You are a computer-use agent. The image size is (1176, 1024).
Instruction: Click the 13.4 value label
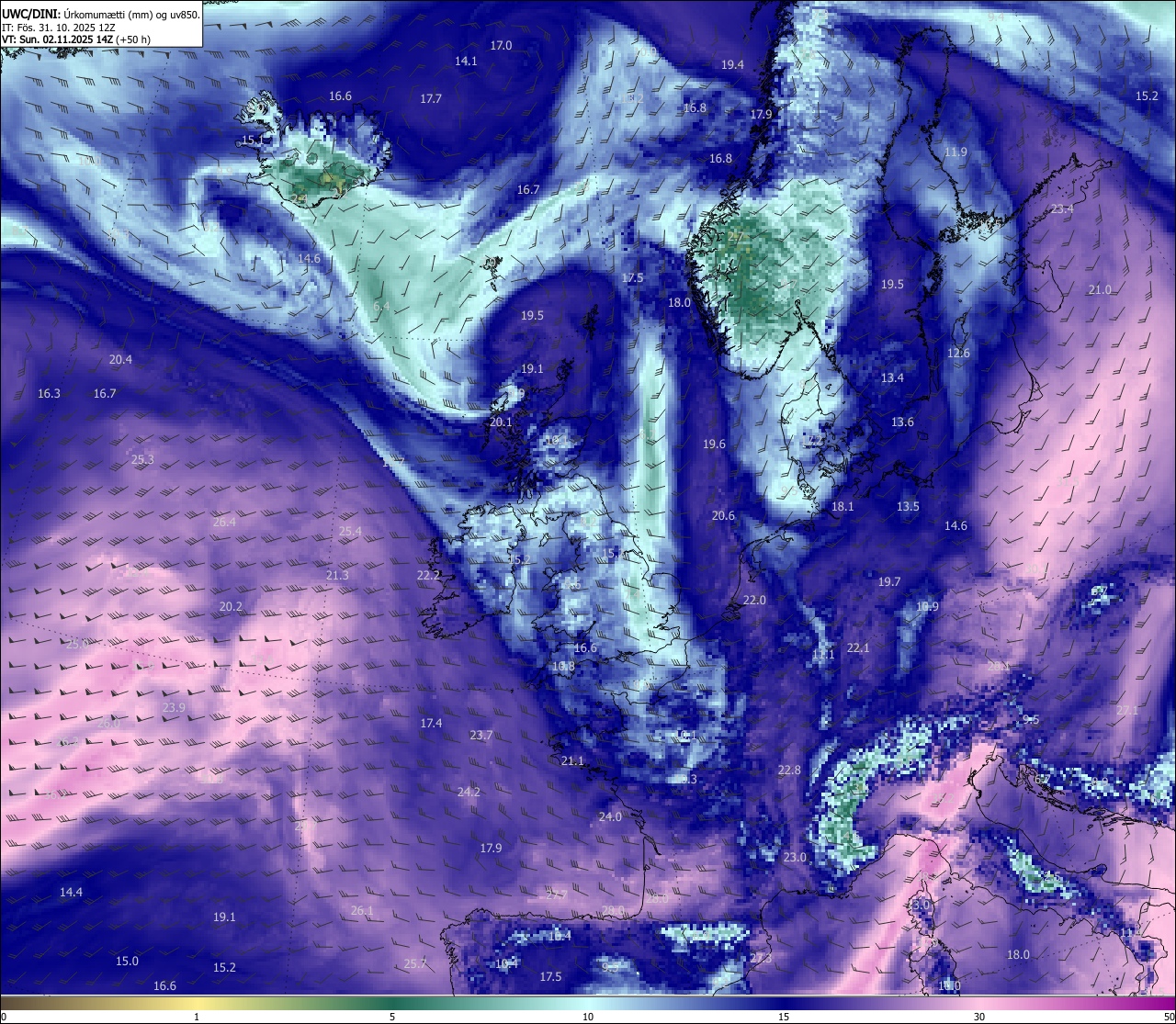[x=892, y=377]
